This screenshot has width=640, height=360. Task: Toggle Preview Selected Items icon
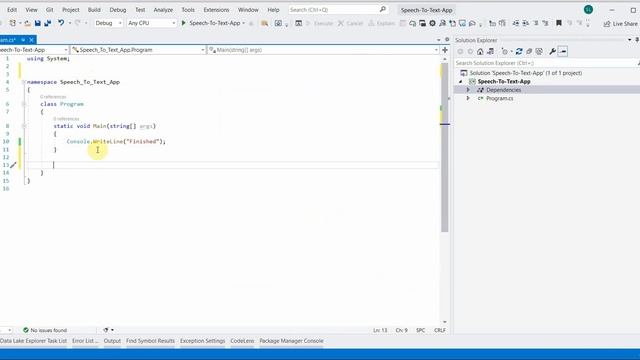coord(563,51)
